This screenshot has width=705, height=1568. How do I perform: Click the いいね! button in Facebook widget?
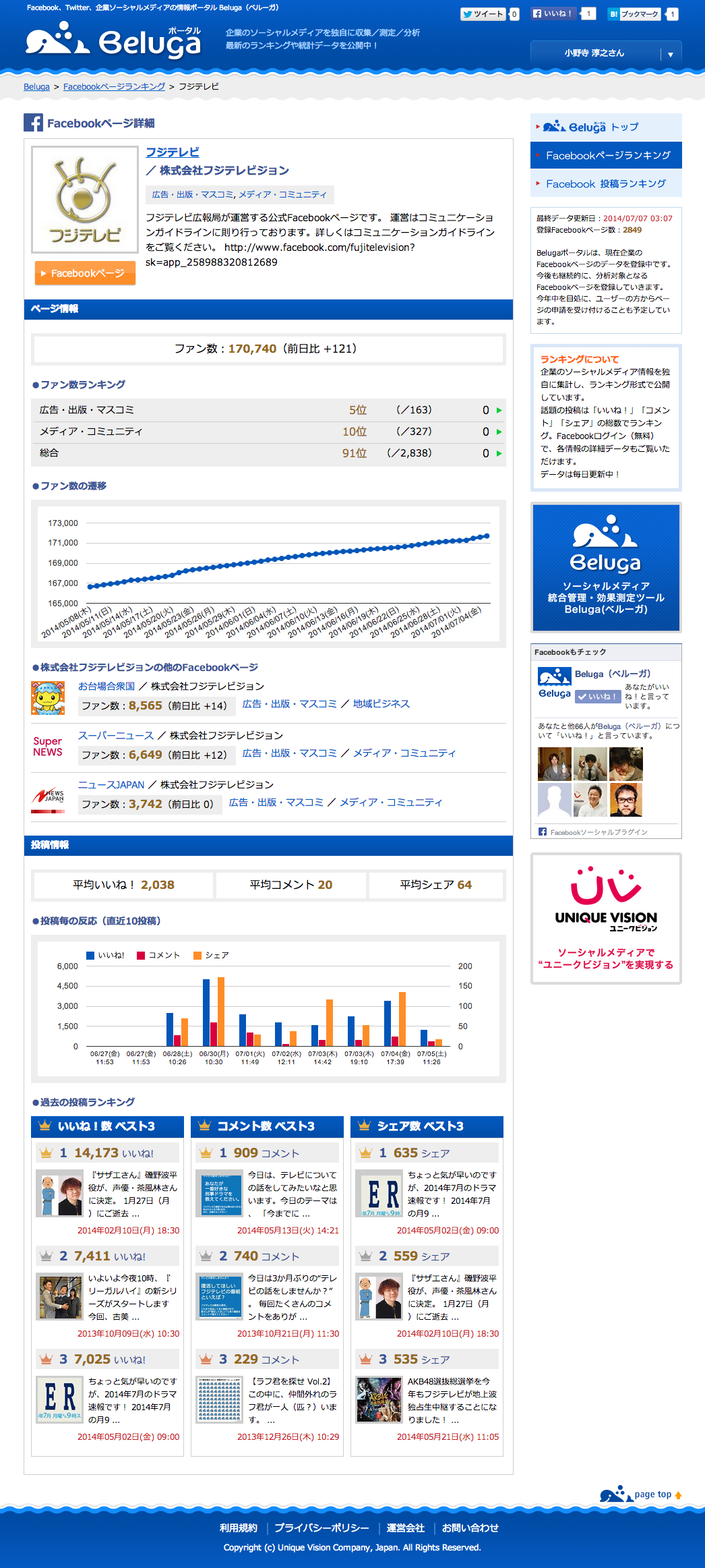598,697
